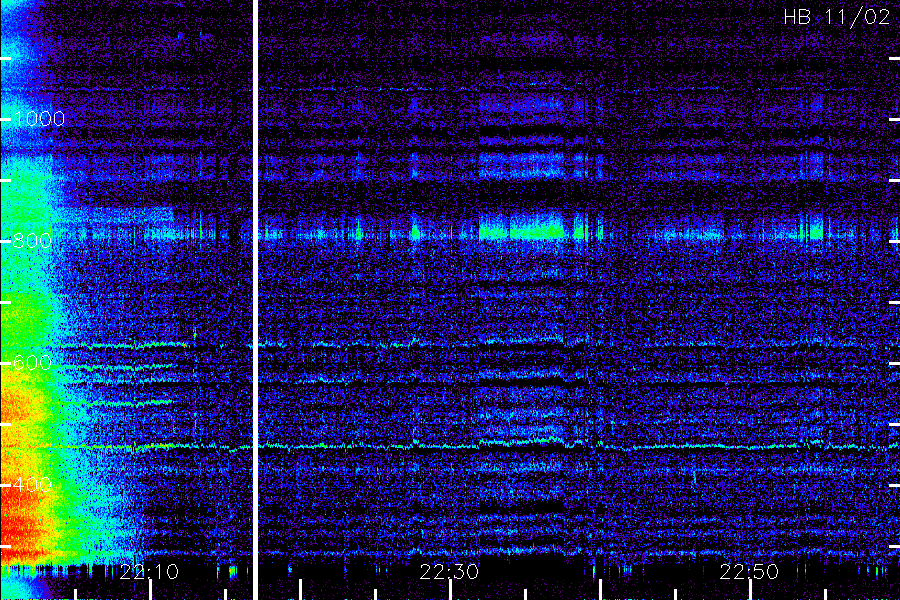Click the 600 frequency axis label

click(x=32, y=362)
